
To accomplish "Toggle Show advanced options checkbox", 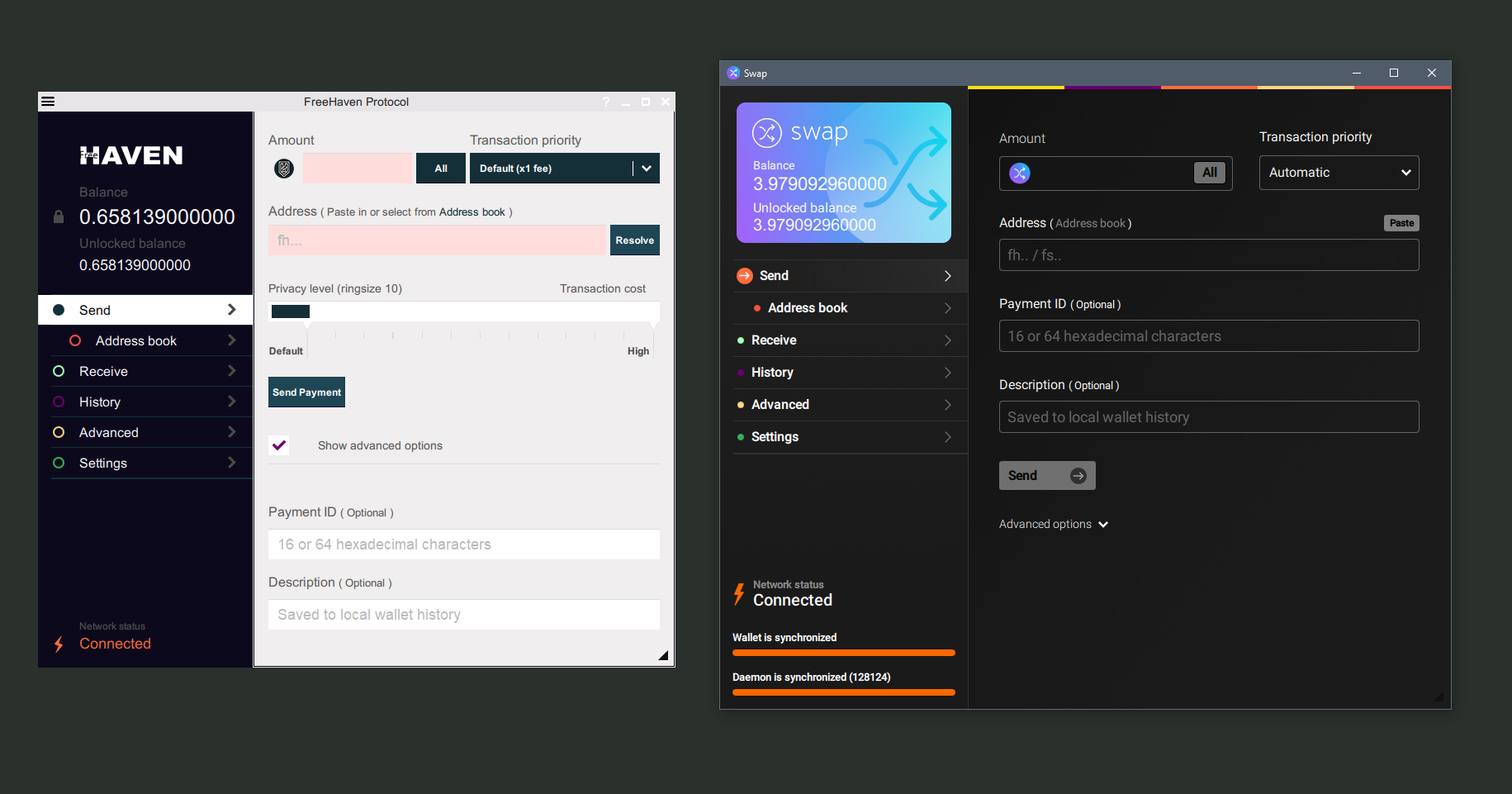I will pyautogui.click(x=279, y=445).
